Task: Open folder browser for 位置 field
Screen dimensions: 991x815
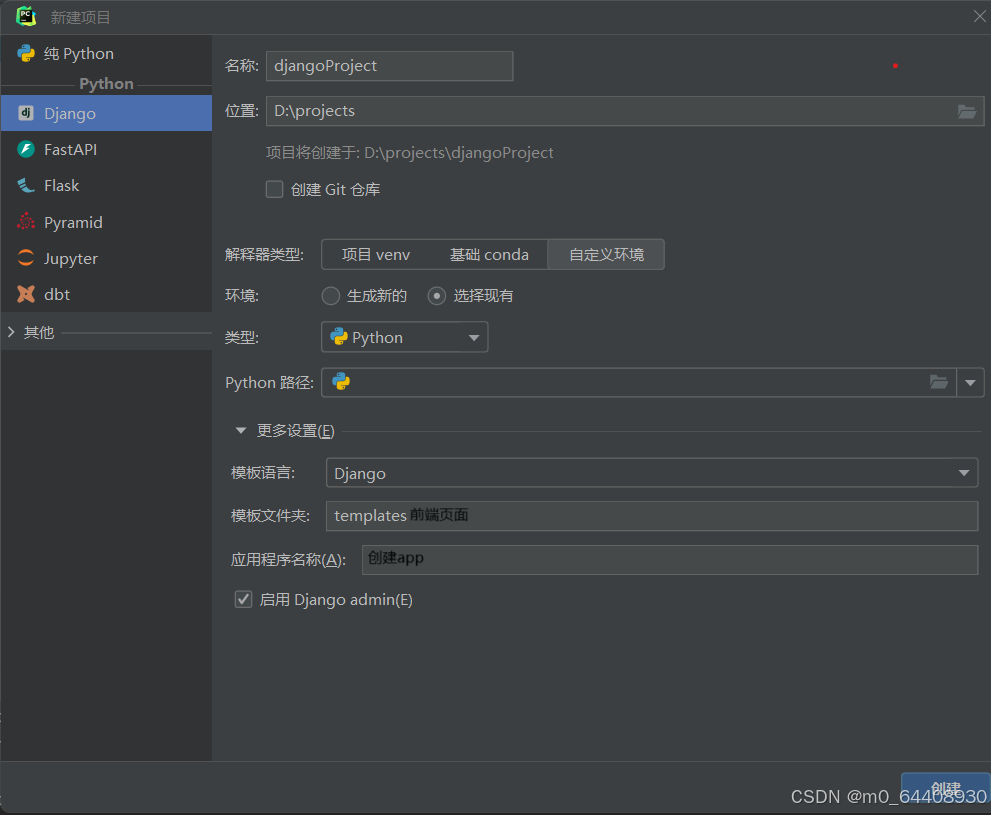Action: [966, 112]
